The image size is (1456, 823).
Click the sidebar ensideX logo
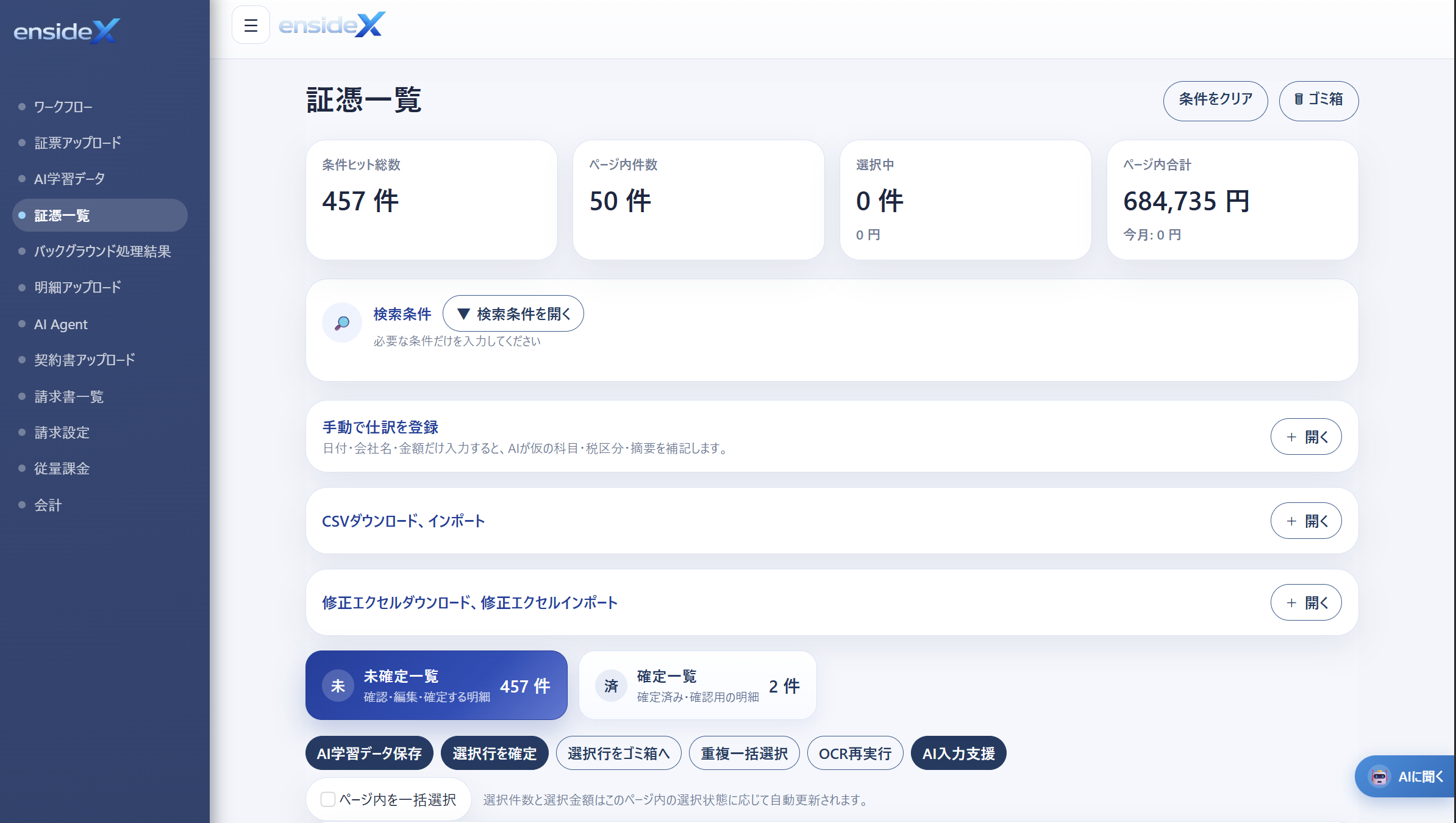pos(66,30)
